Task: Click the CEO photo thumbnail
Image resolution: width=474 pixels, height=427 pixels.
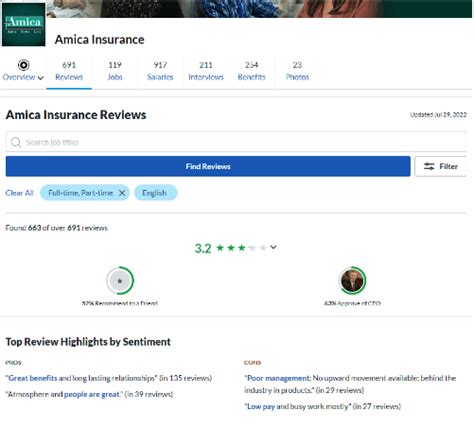Action: pyautogui.click(x=352, y=280)
